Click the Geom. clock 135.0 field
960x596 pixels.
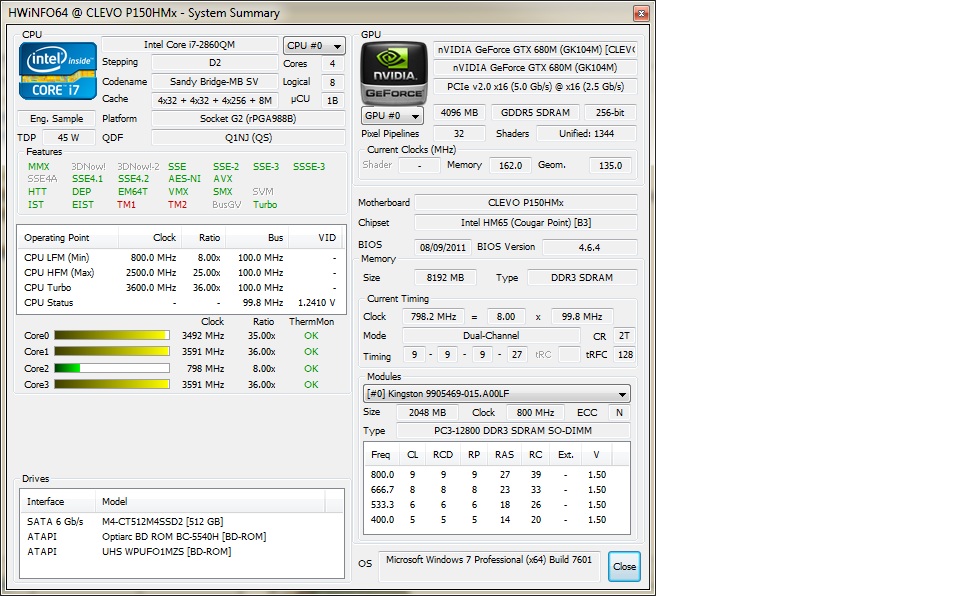click(x=610, y=165)
